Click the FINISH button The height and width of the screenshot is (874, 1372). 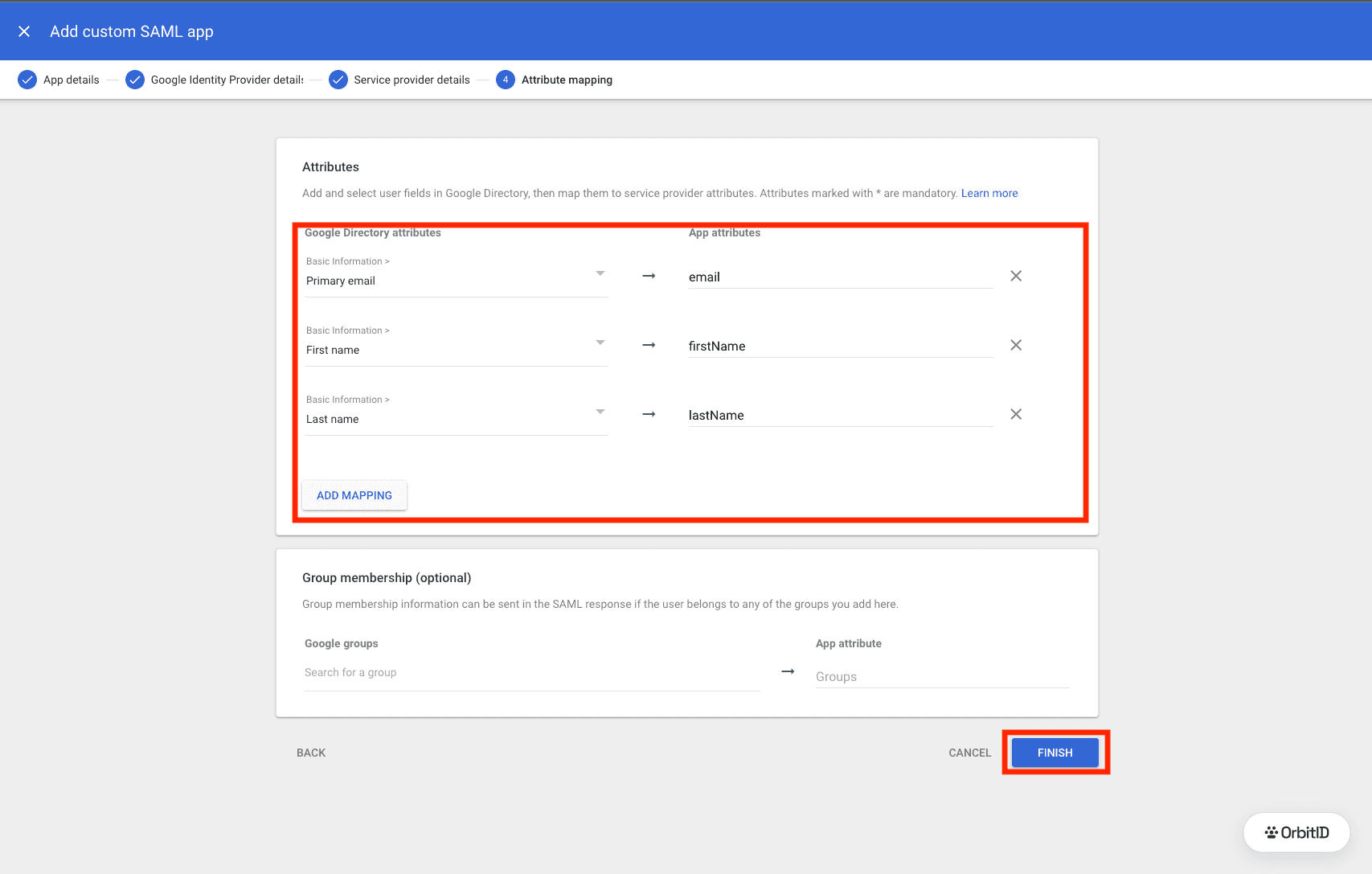[1055, 753]
